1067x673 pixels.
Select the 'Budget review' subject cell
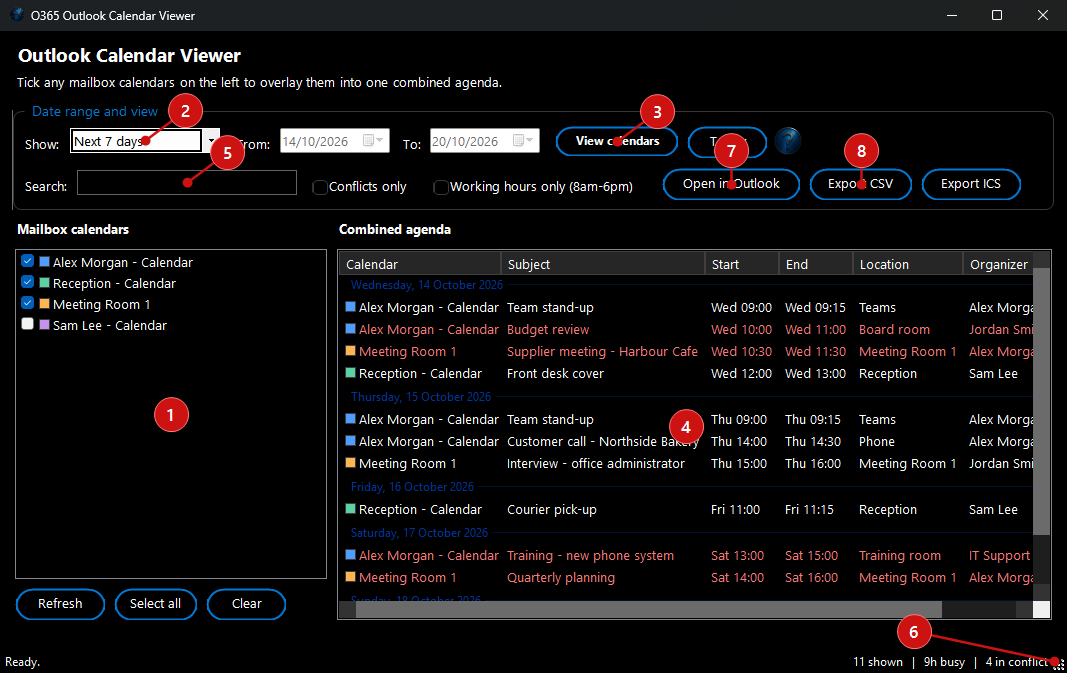click(548, 329)
